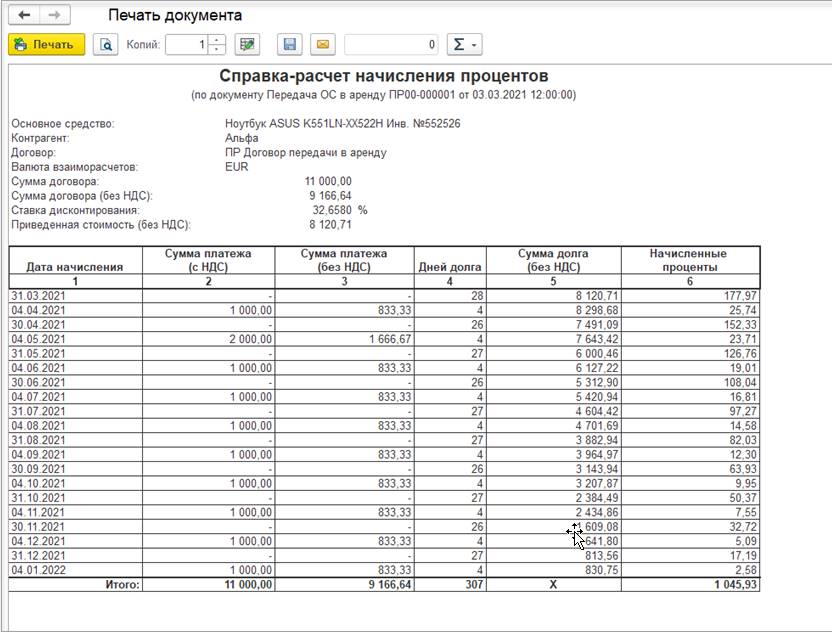Go back with the left arrow button
This screenshot has height=632, width=832.
[24, 15]
